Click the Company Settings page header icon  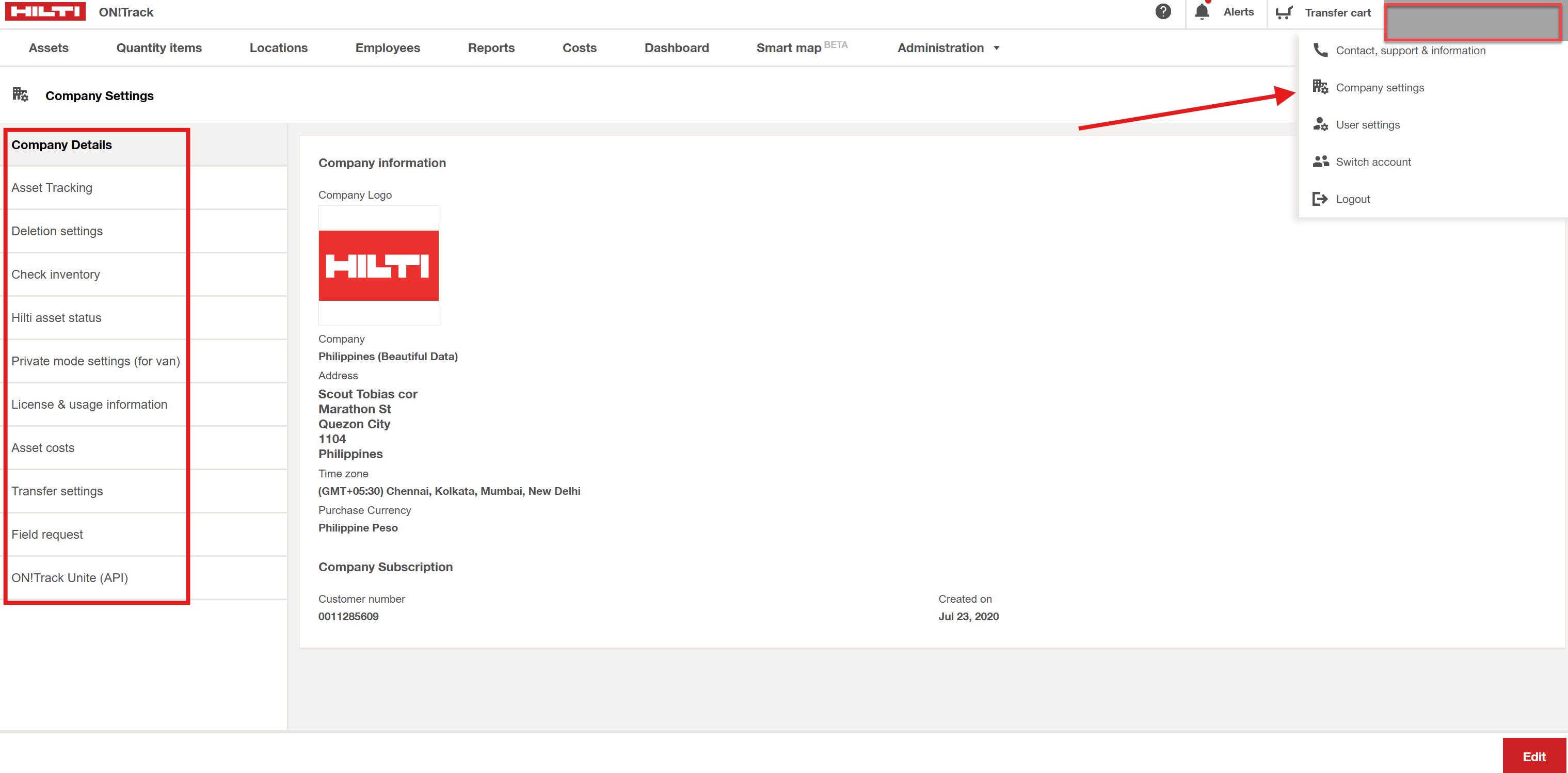tap(20, 94)
